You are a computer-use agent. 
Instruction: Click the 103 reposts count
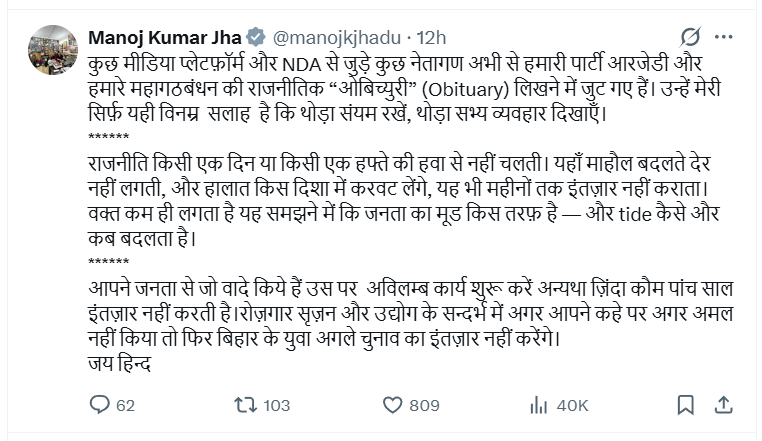pos(275,405)
